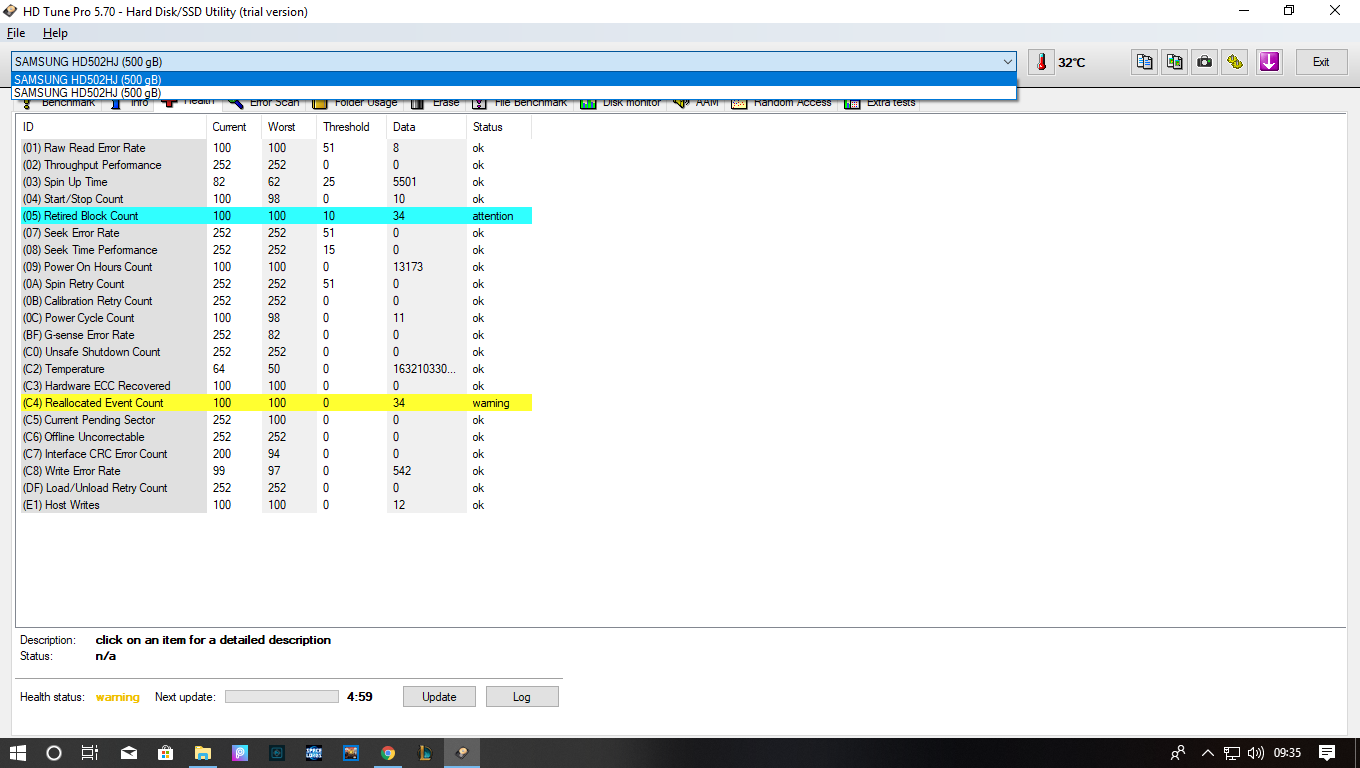Viewport: 1360px width, 768px height.
Task: Select the (01) Raw Read Error Rate row
Action: point(276,148)
